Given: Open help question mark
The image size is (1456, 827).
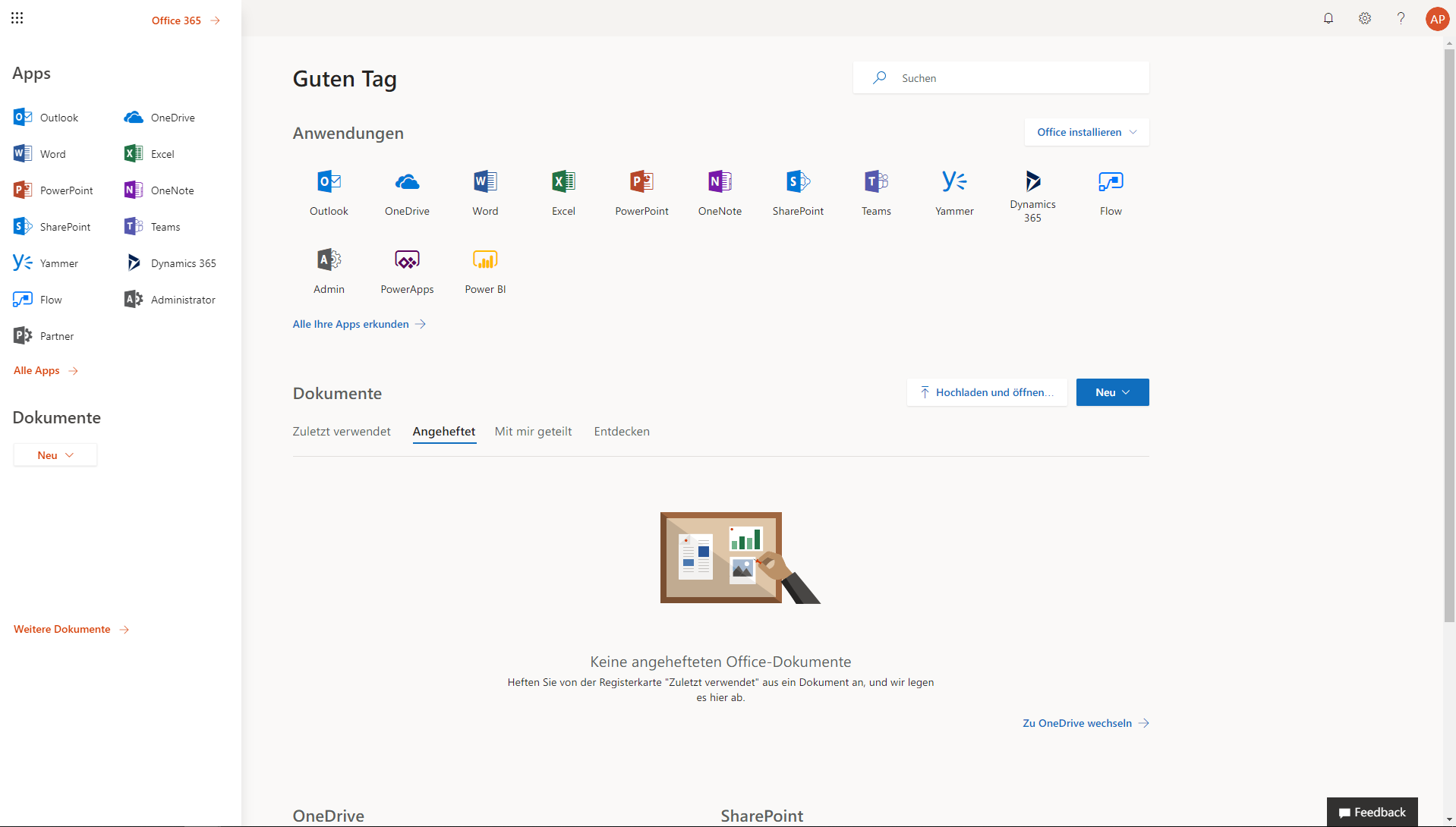Looking at the screenshot, I should tap(1401, 18).
